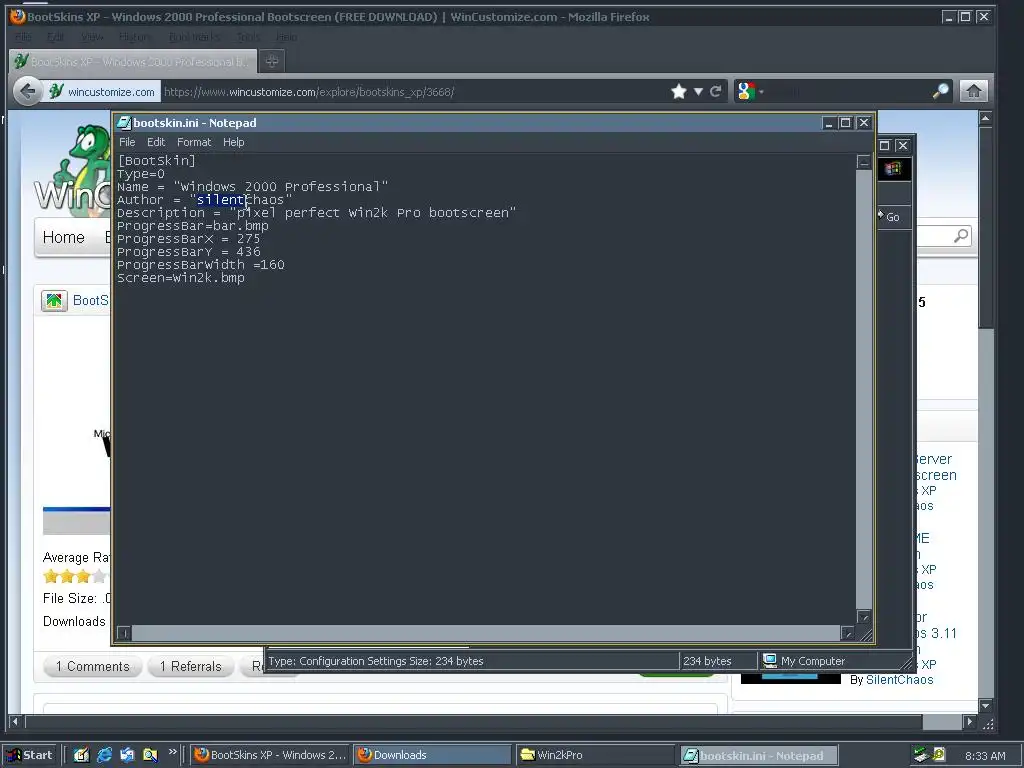Click the Notepad vertical scrollbar track

863,389
